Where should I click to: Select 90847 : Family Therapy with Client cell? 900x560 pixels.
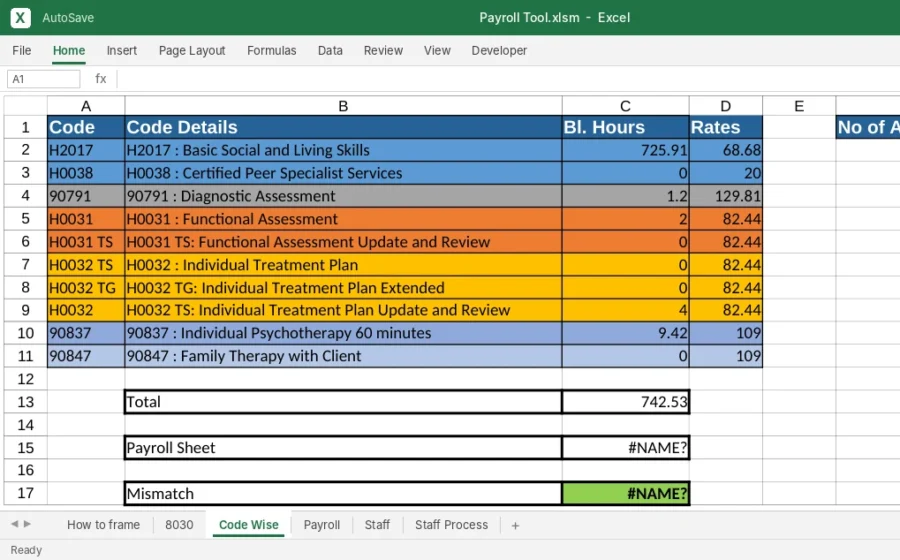[343, 356]
